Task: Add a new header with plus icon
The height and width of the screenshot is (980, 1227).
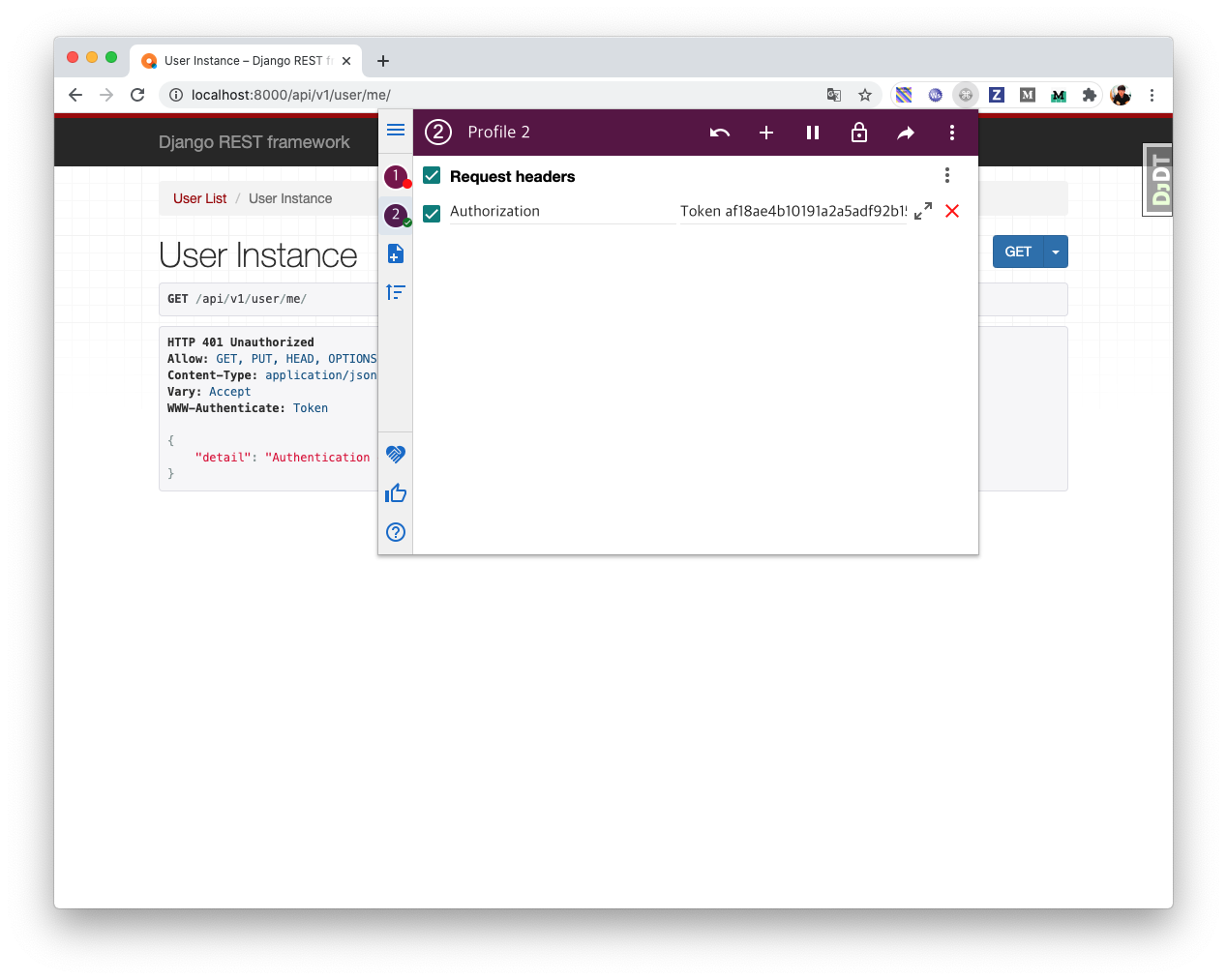Action: click(x=766, y=133)
